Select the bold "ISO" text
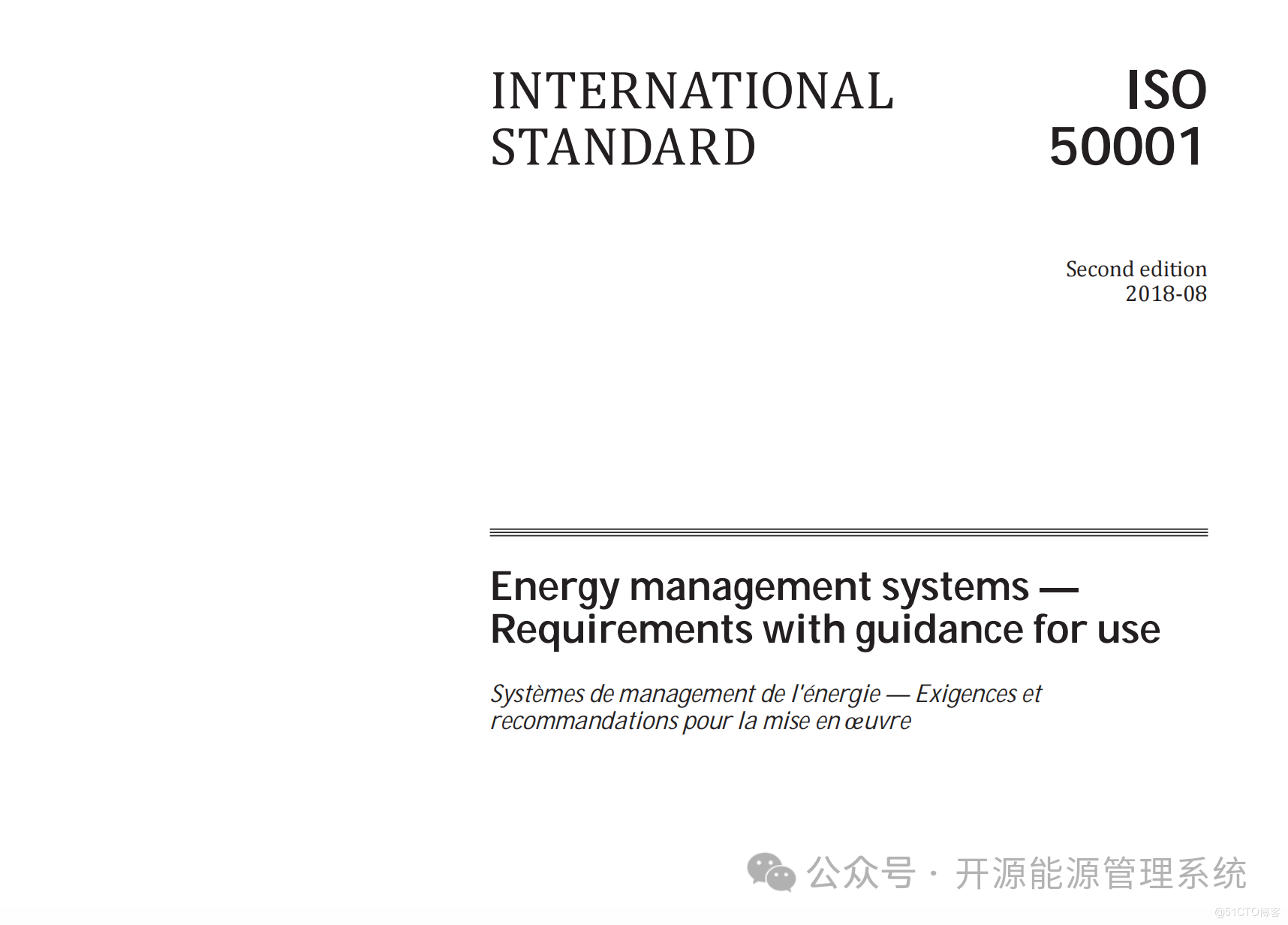 (x=1166, y=90)
